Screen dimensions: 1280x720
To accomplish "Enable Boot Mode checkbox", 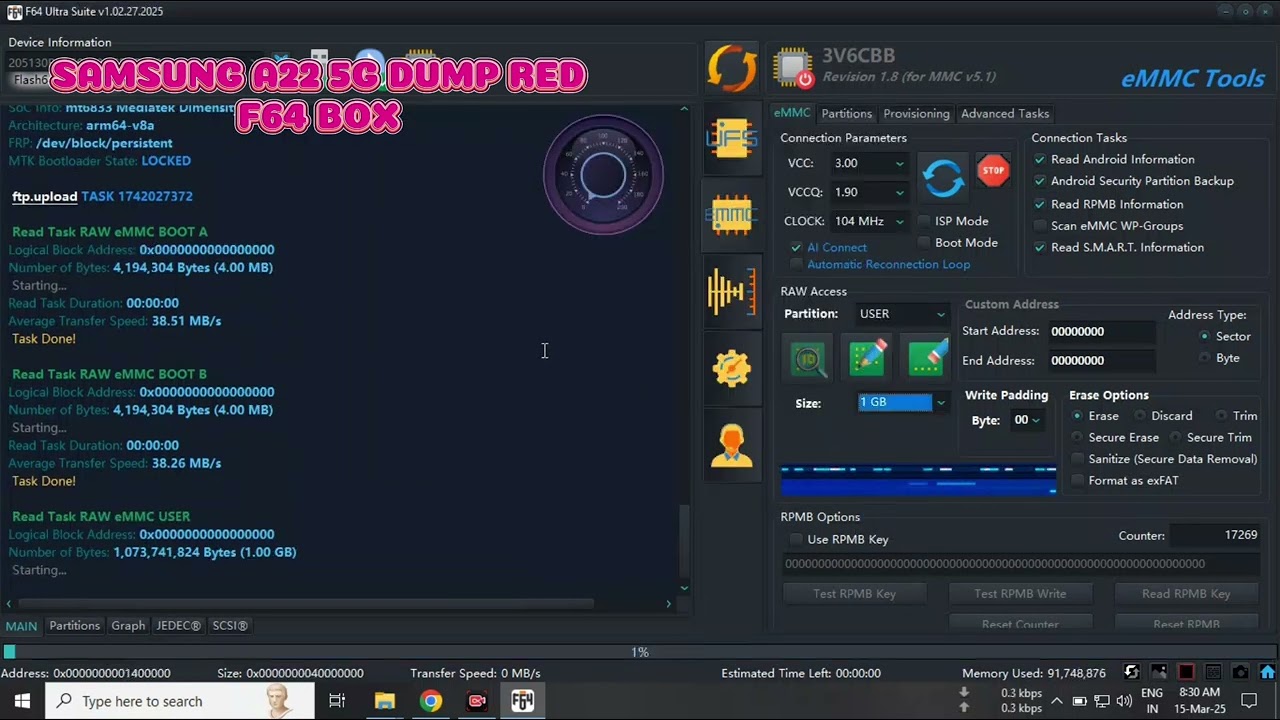I will [x=925, y=243].
